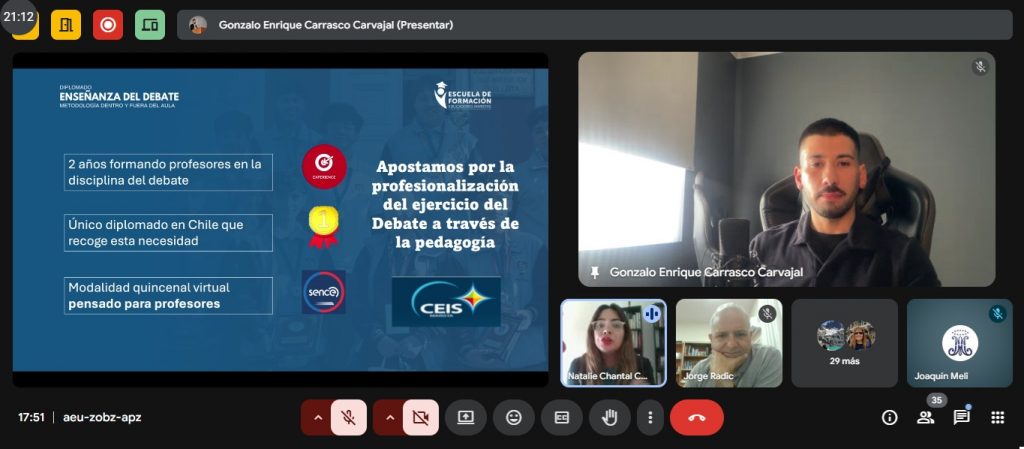1024x449 pixels.
Task: Select Jorge Radic's video thumbnail
Action: coord(728,343)
